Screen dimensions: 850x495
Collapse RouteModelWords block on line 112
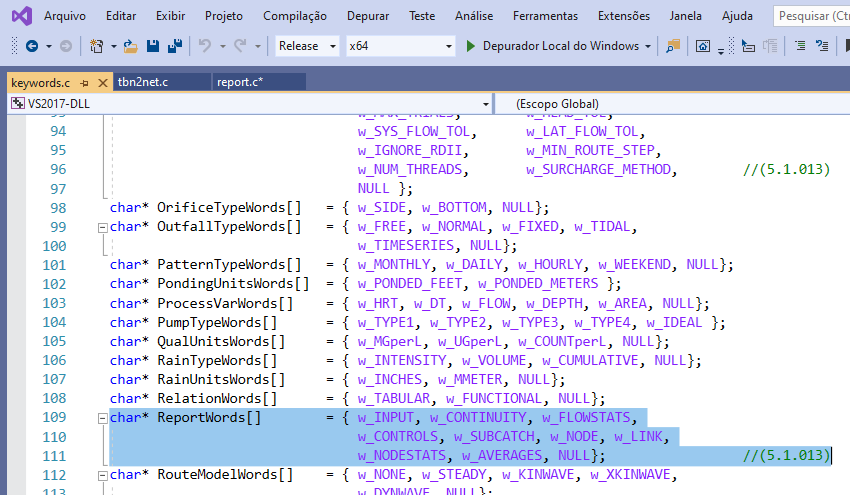[x=102, y=476]
